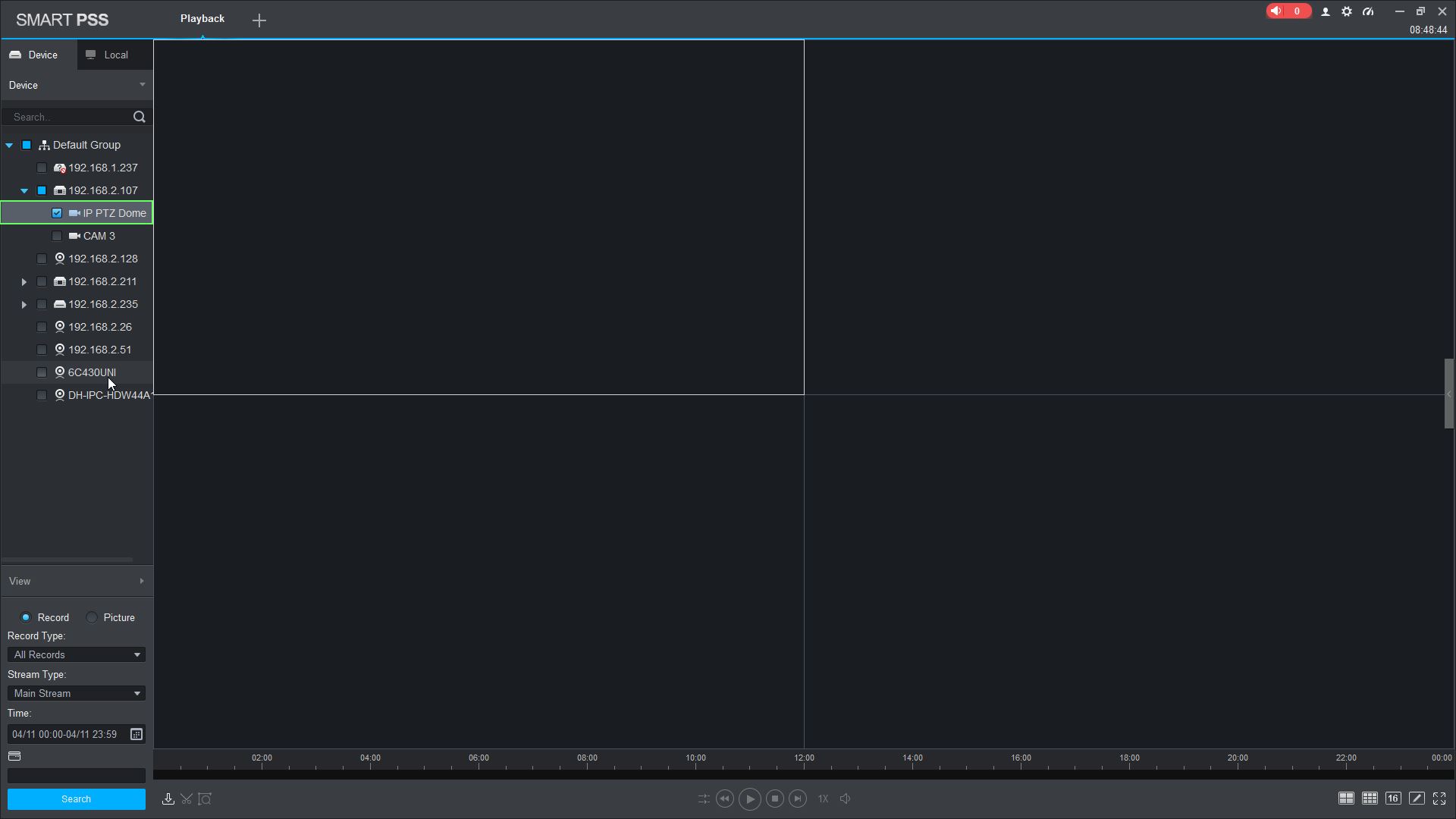Image resolution: width=1456 pixels, height=819 pixels.
Task: Click the play button in playback controls
Action: tap(749, 799)
